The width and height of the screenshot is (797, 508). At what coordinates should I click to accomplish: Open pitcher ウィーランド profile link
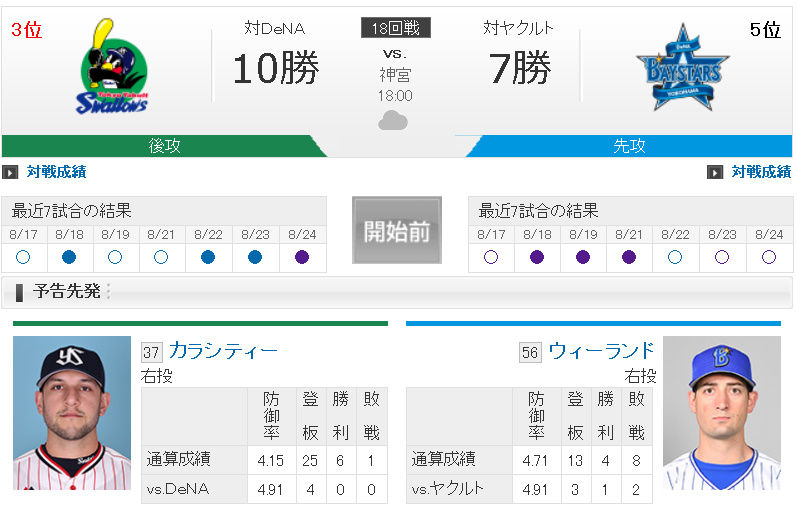click(601, 350)
